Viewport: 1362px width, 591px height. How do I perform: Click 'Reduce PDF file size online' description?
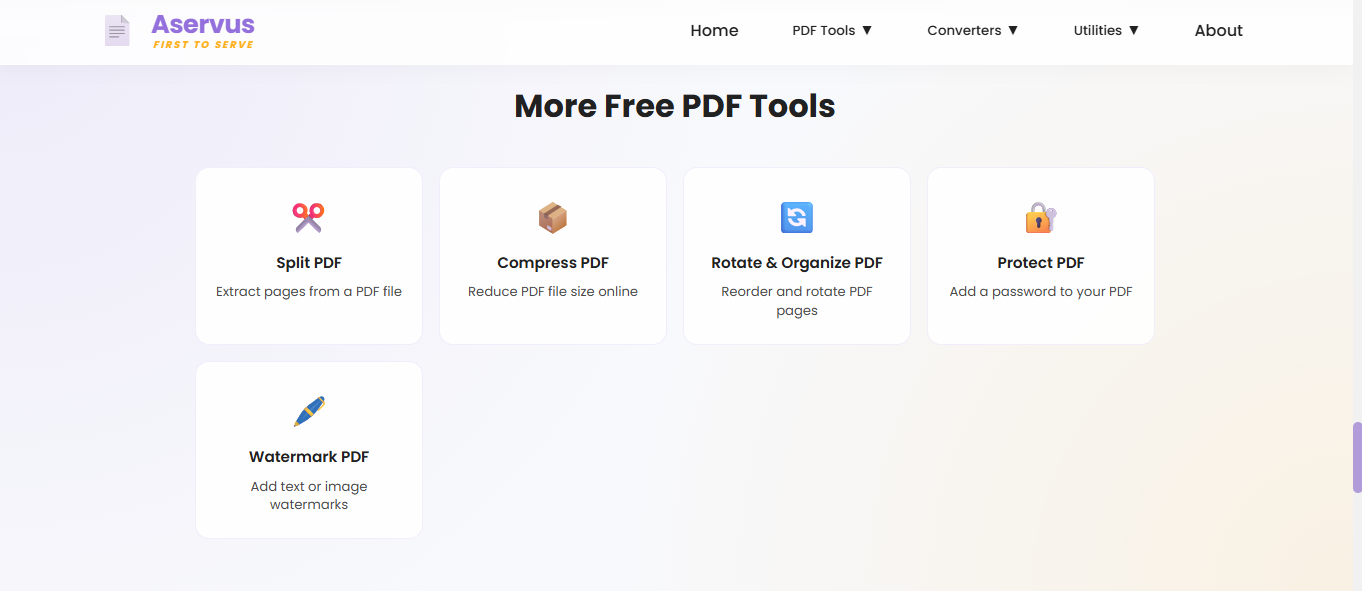[x=553, y=292]
